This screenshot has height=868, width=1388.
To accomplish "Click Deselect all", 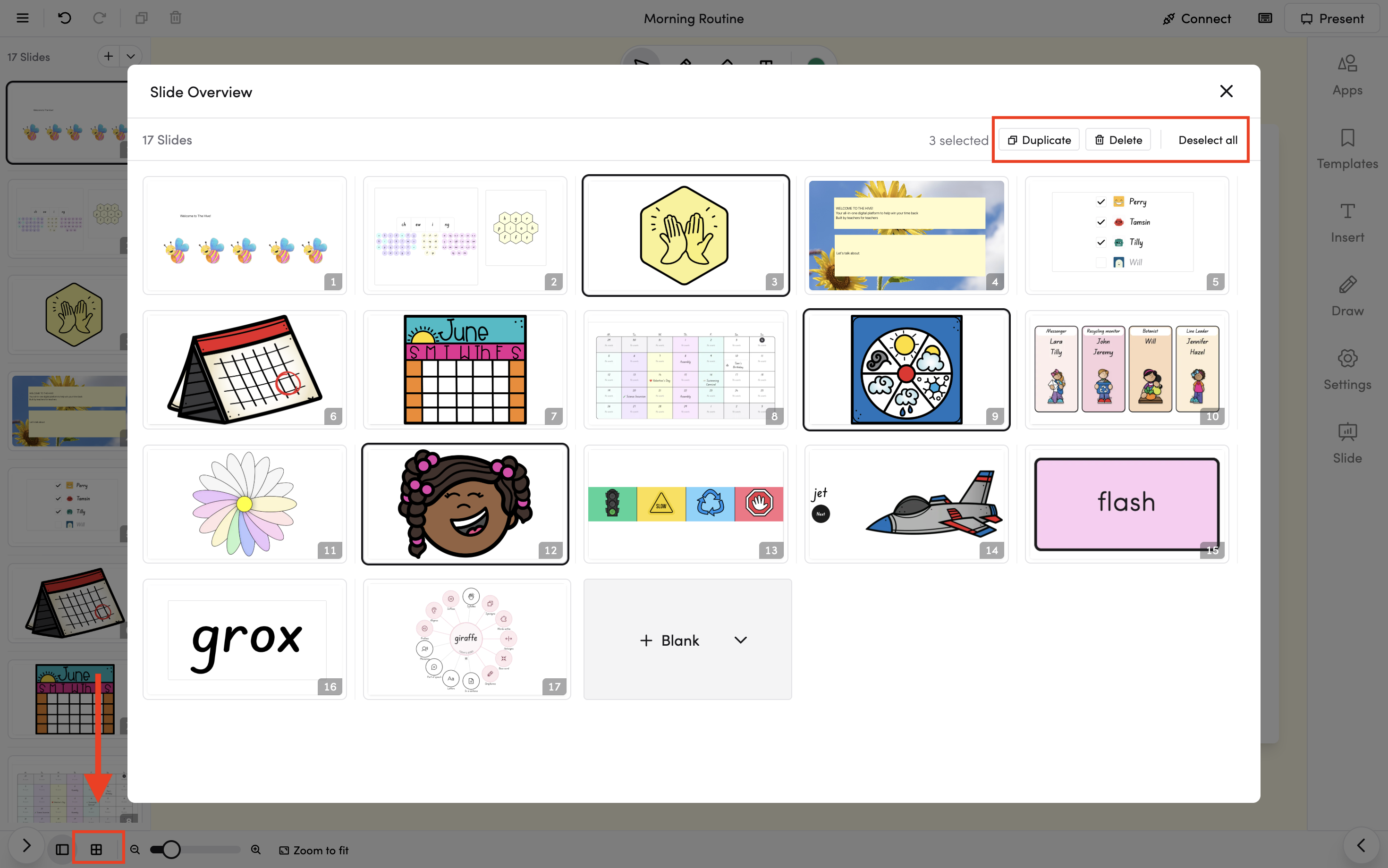I will (1207, 140).
